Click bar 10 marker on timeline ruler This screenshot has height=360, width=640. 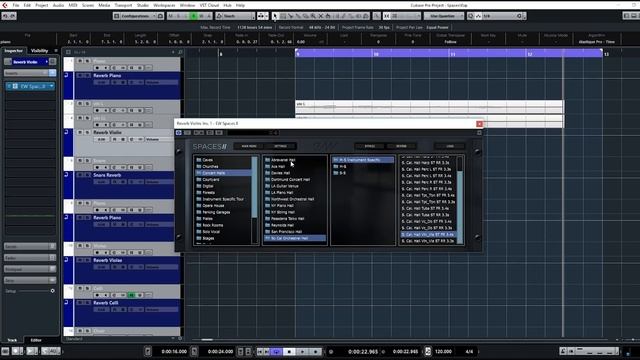tap(376, 54)
